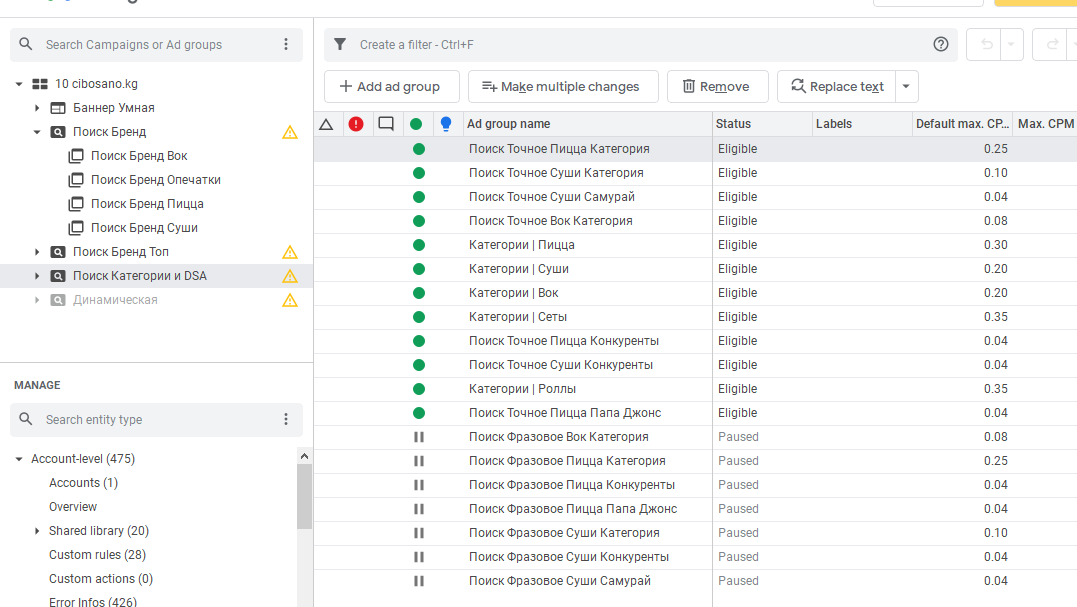The height and width of the screenshot is (607, 1077).
Task: Sort by the green status dot column header
Action: (x=416, y=124)
